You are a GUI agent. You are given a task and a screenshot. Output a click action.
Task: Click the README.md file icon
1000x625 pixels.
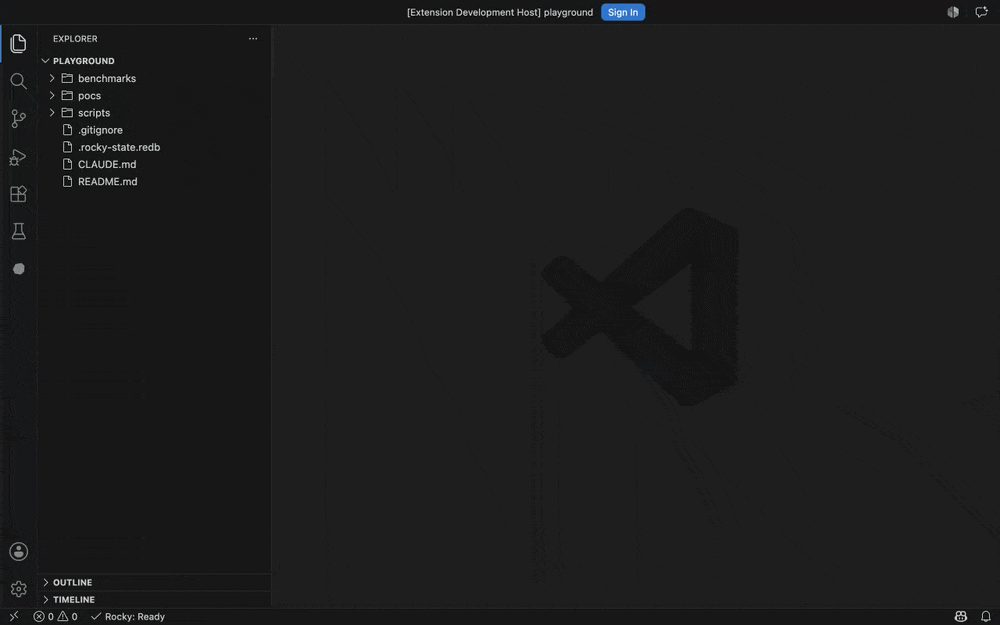tap(67, 181)
